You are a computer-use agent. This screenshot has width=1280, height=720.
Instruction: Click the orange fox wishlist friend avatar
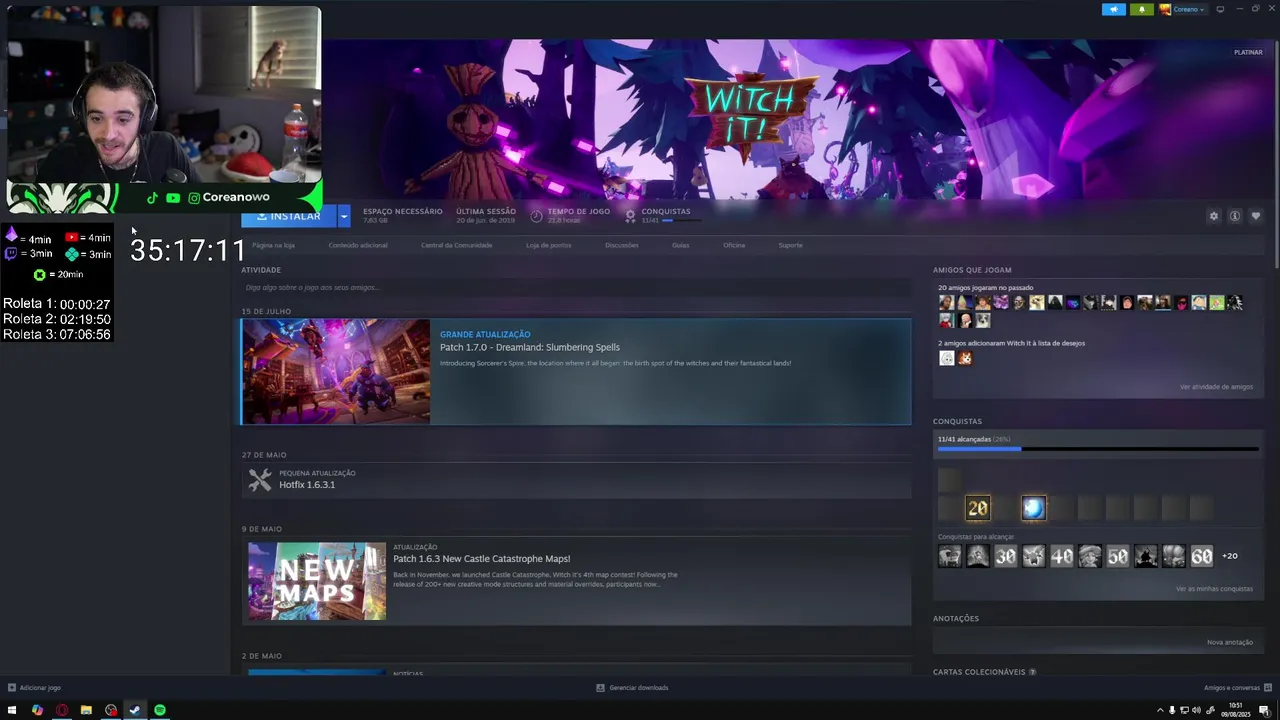click(x=965, y=358)
